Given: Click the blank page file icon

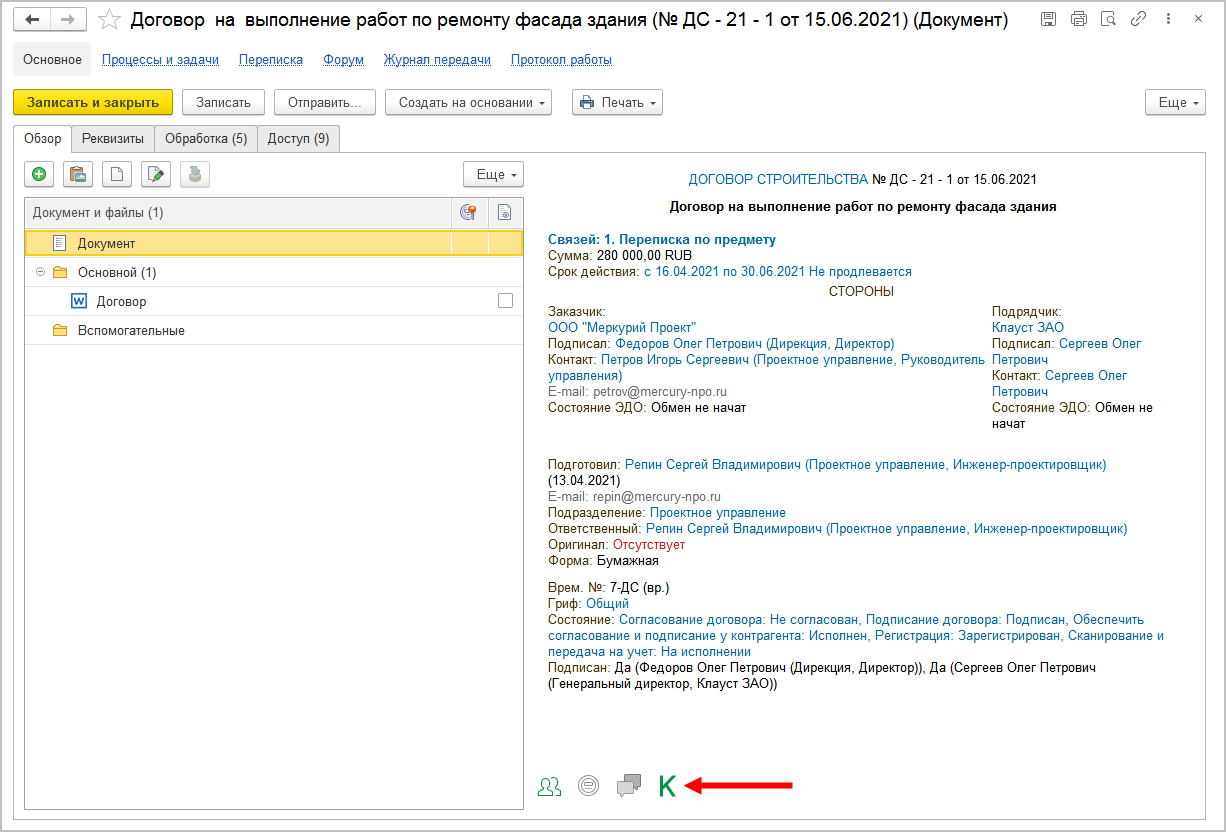Looking at the screenshot, I should 117,174.
